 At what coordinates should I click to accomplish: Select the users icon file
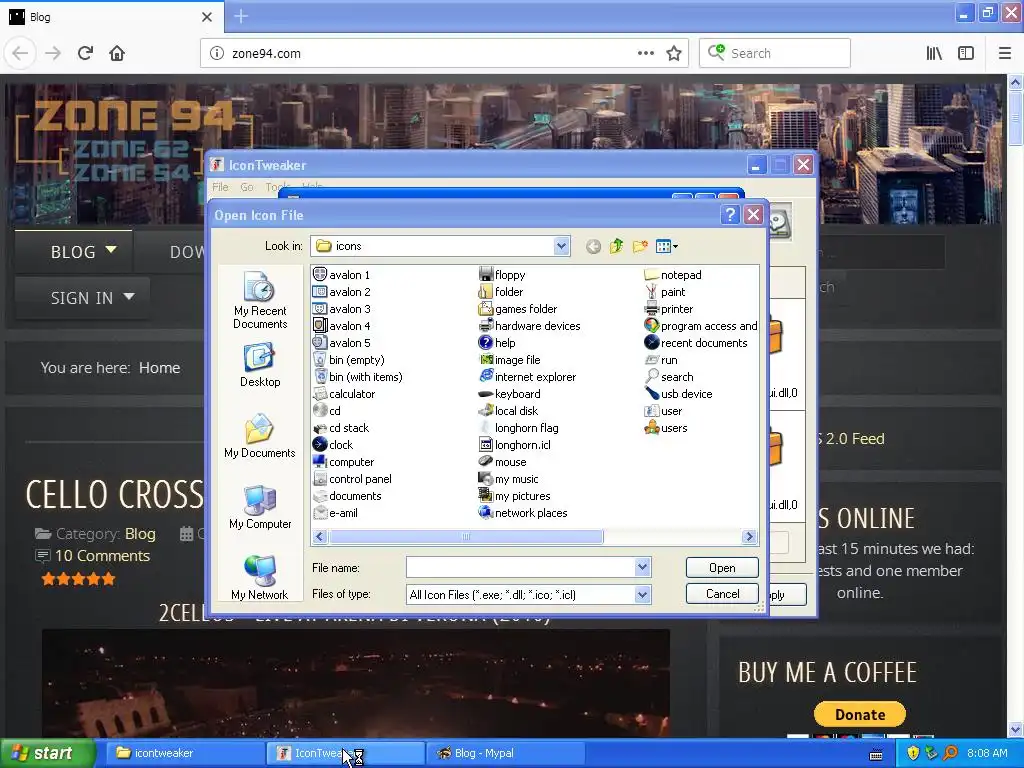point(666,428)
